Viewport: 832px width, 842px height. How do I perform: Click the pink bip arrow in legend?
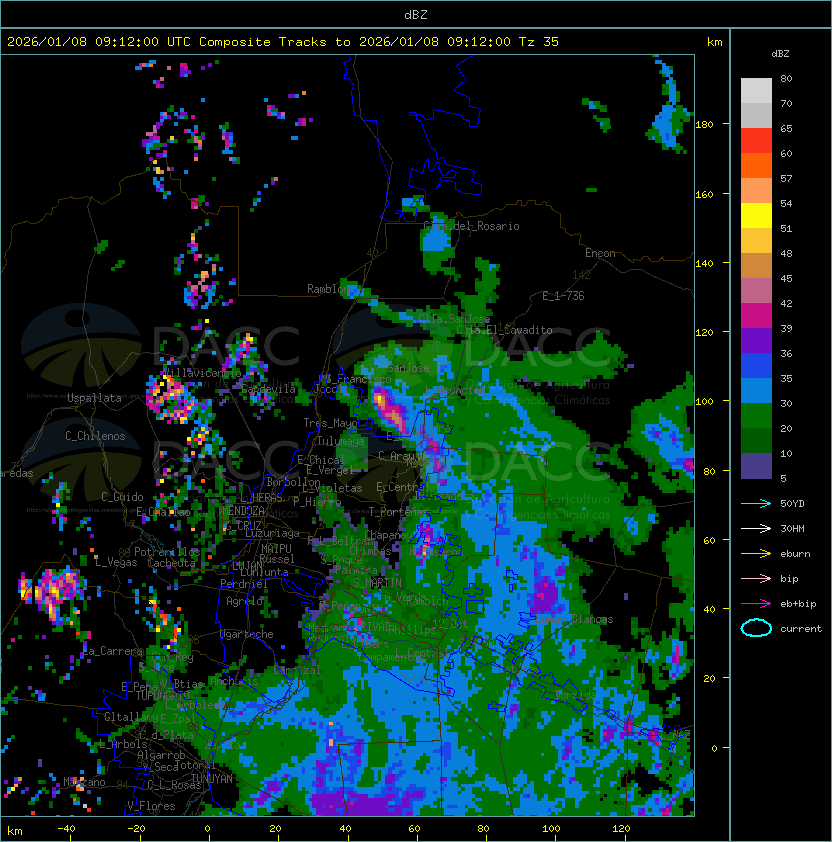[756, 578]
